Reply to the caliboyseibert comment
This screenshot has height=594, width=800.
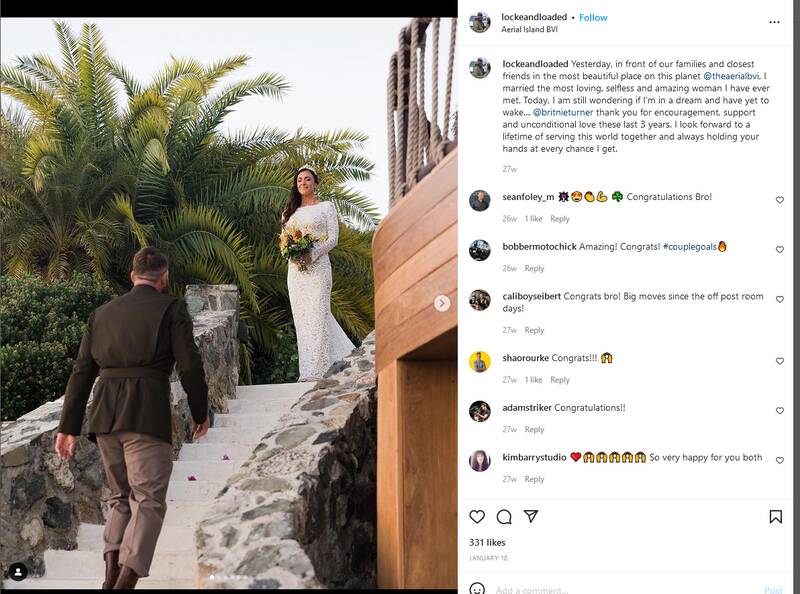(535, 330)
